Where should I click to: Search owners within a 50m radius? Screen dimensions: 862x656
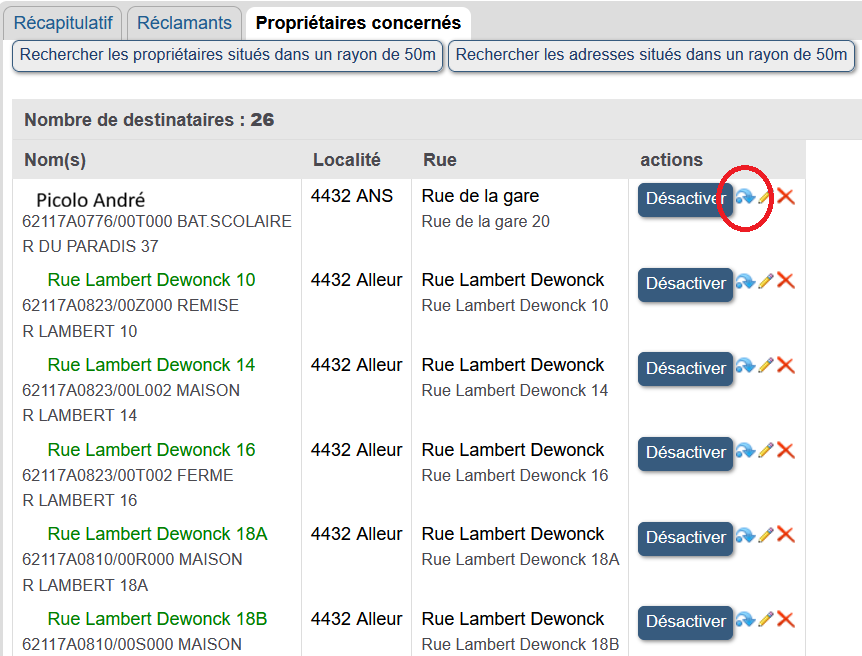click(x=228, y=56)
